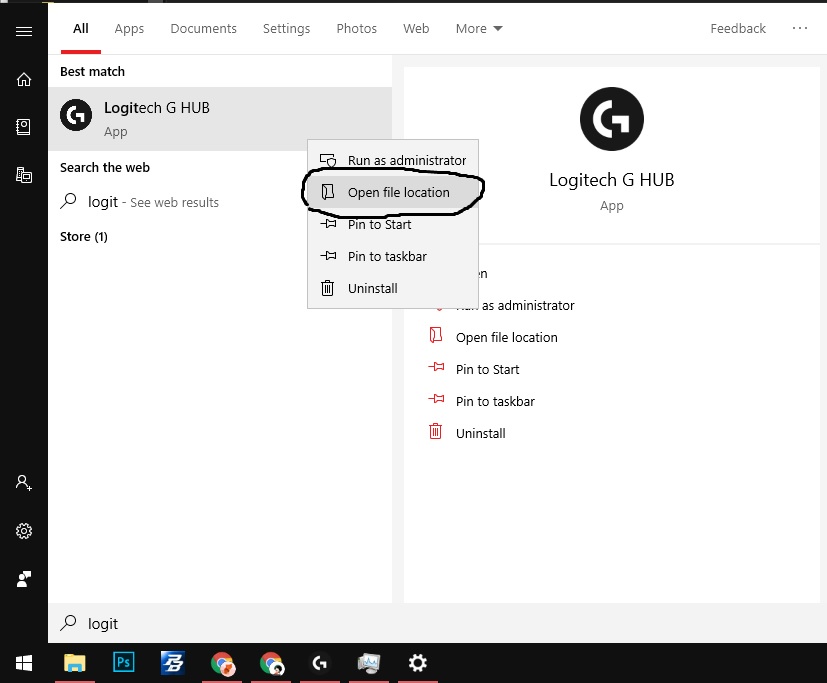Viewport: 827px width, 683px height.
Task: Click the red Uninstall trash icon in details
Action: tap(435, 431)
